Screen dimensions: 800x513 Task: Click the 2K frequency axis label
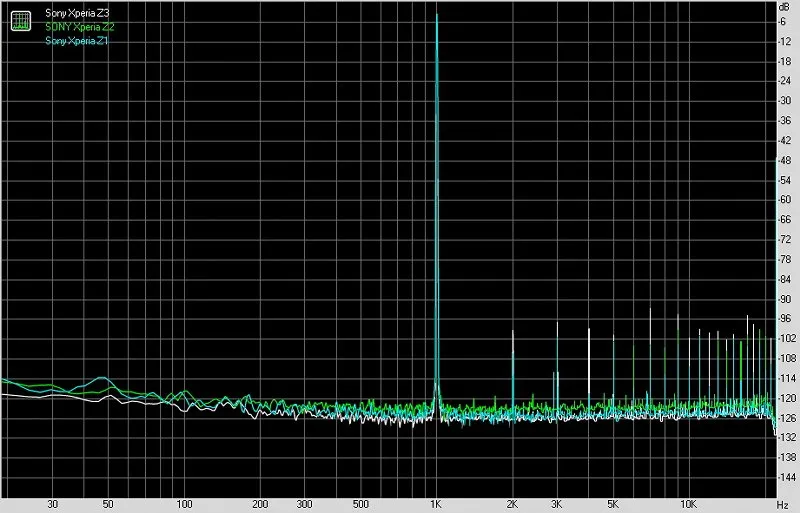click(512, 504)
